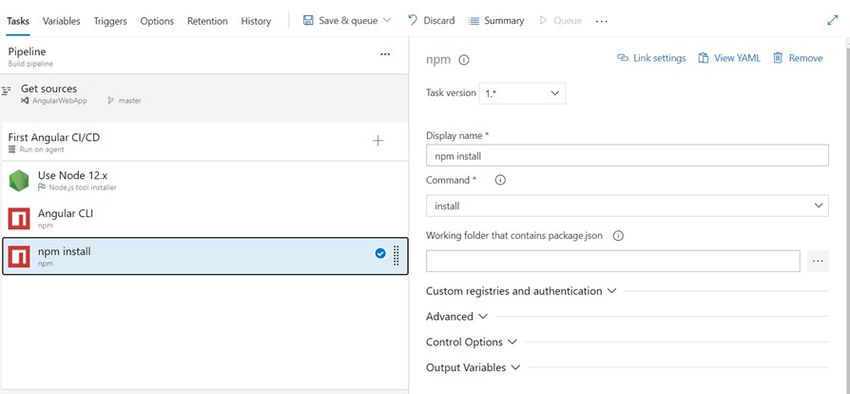Viewport: 850px width, 394px height.
Task: Click the plus icon to add a task
Action: pos(378,141)
